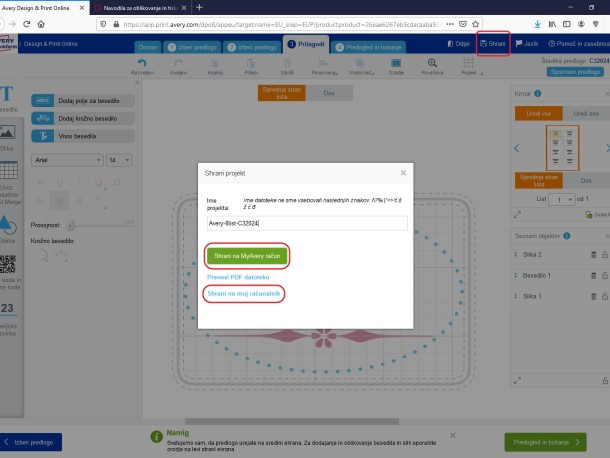The width and height of the screenshot is (610, 458).
Task: Go to step 2 Izberi predlogo tab
Action: [x=252, y=47]
